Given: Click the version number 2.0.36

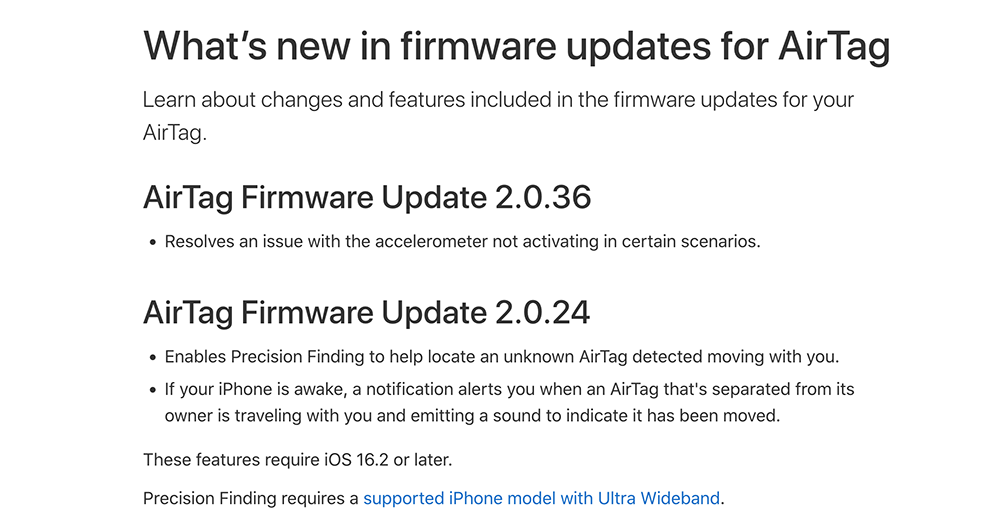Looking at the screenshot, I should click(x=543, y=197).
